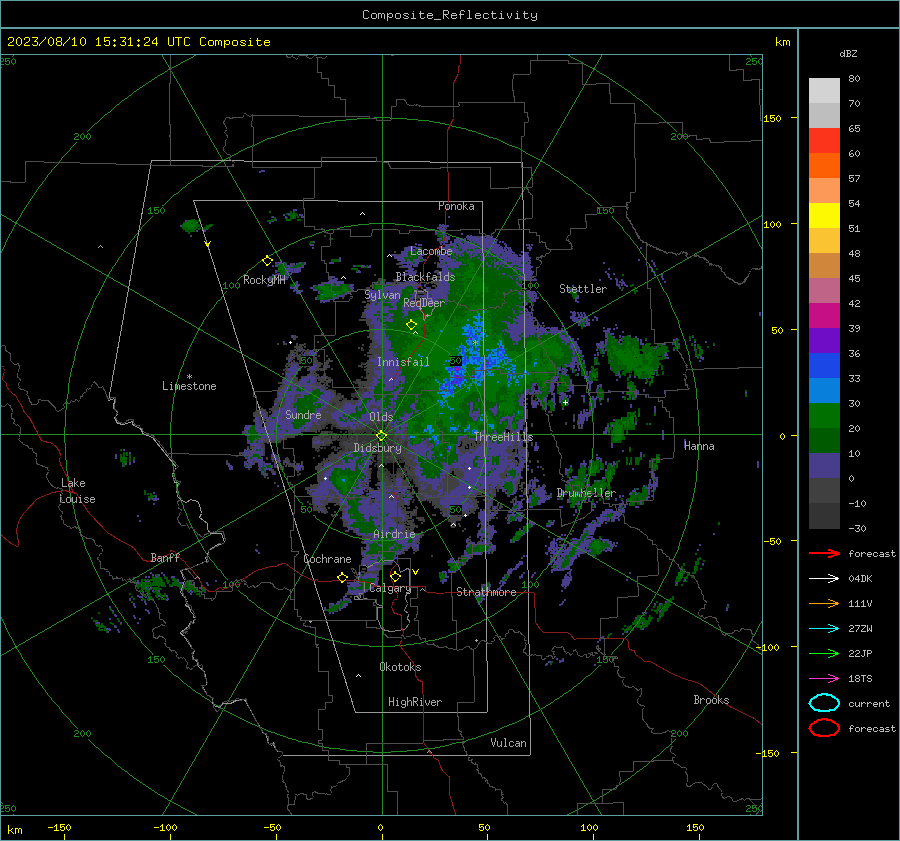This screenshot has width=900, height=841.
Task: Click the Calgary city label
Action: click(x=390, y=588)
